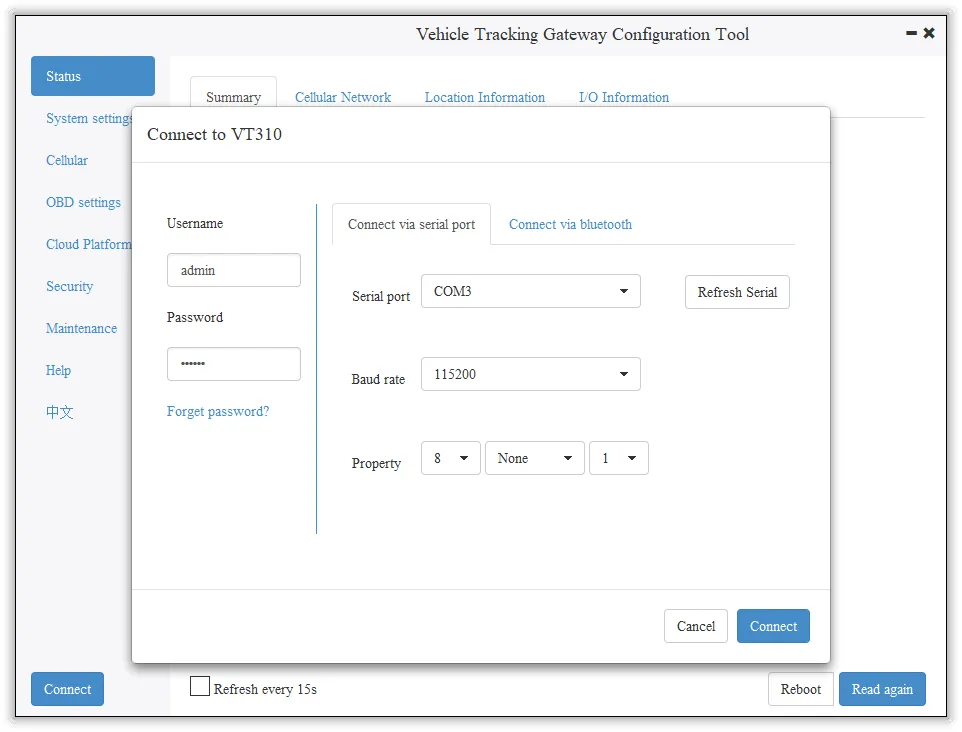Open the Cellular Network tab
Viewport: 962px width, 732px height.
[x=343, y=97]
